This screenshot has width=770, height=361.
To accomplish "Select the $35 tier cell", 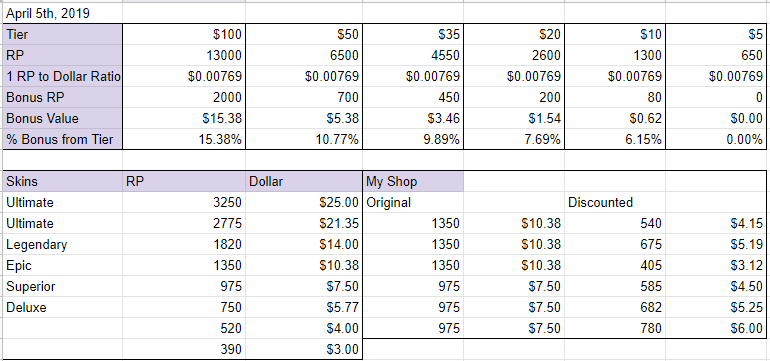I will click(413, 34).
